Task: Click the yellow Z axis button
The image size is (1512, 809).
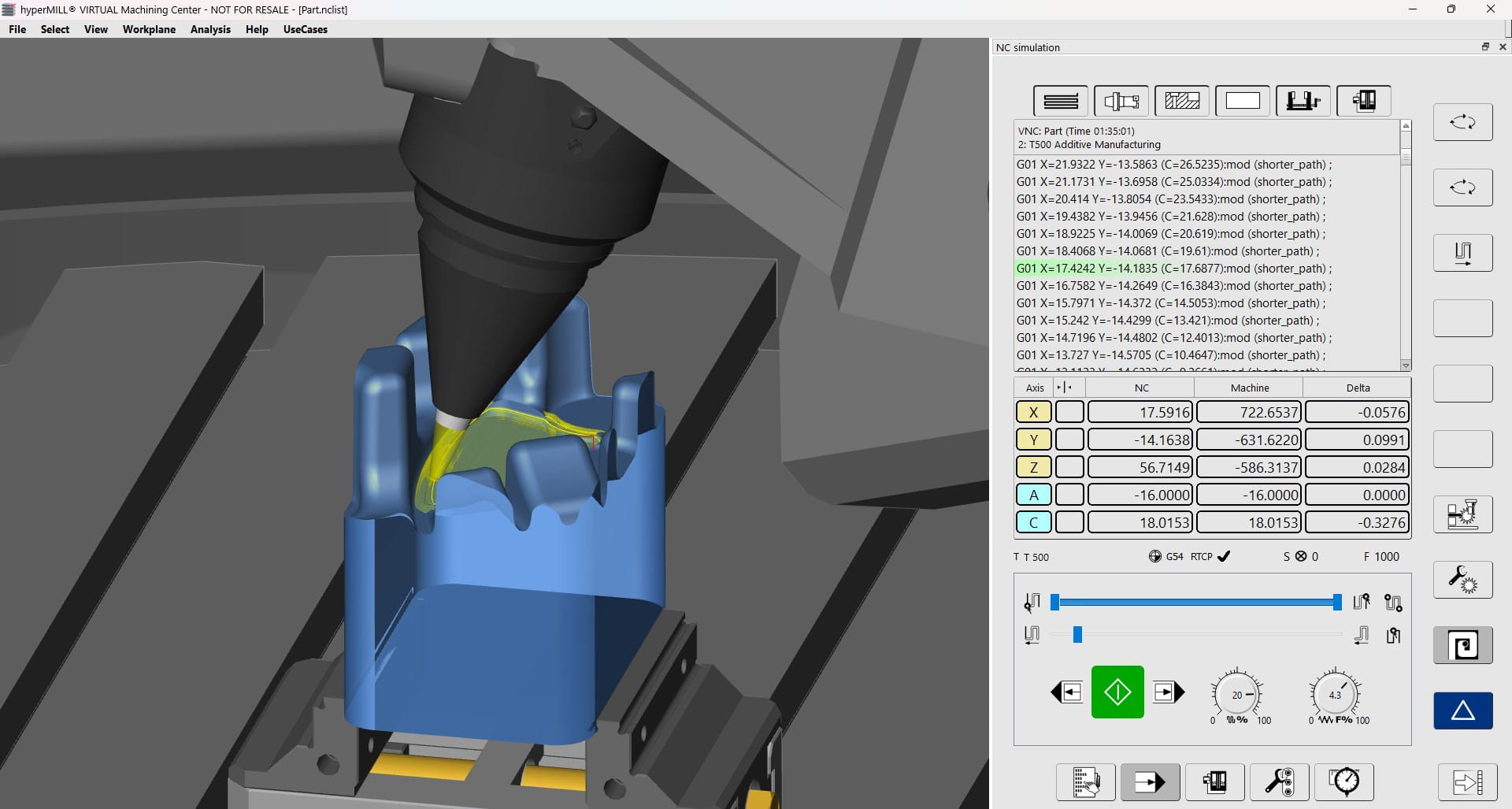Action: click(1033, 468)
